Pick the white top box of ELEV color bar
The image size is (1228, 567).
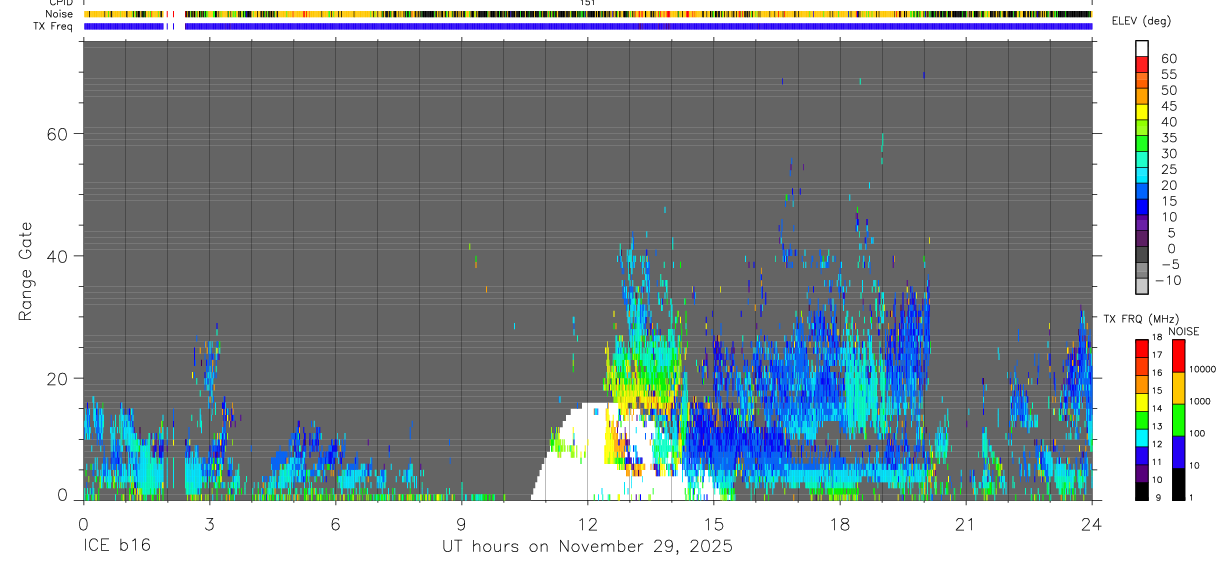pyautogui.click(x=1142, y=48)
